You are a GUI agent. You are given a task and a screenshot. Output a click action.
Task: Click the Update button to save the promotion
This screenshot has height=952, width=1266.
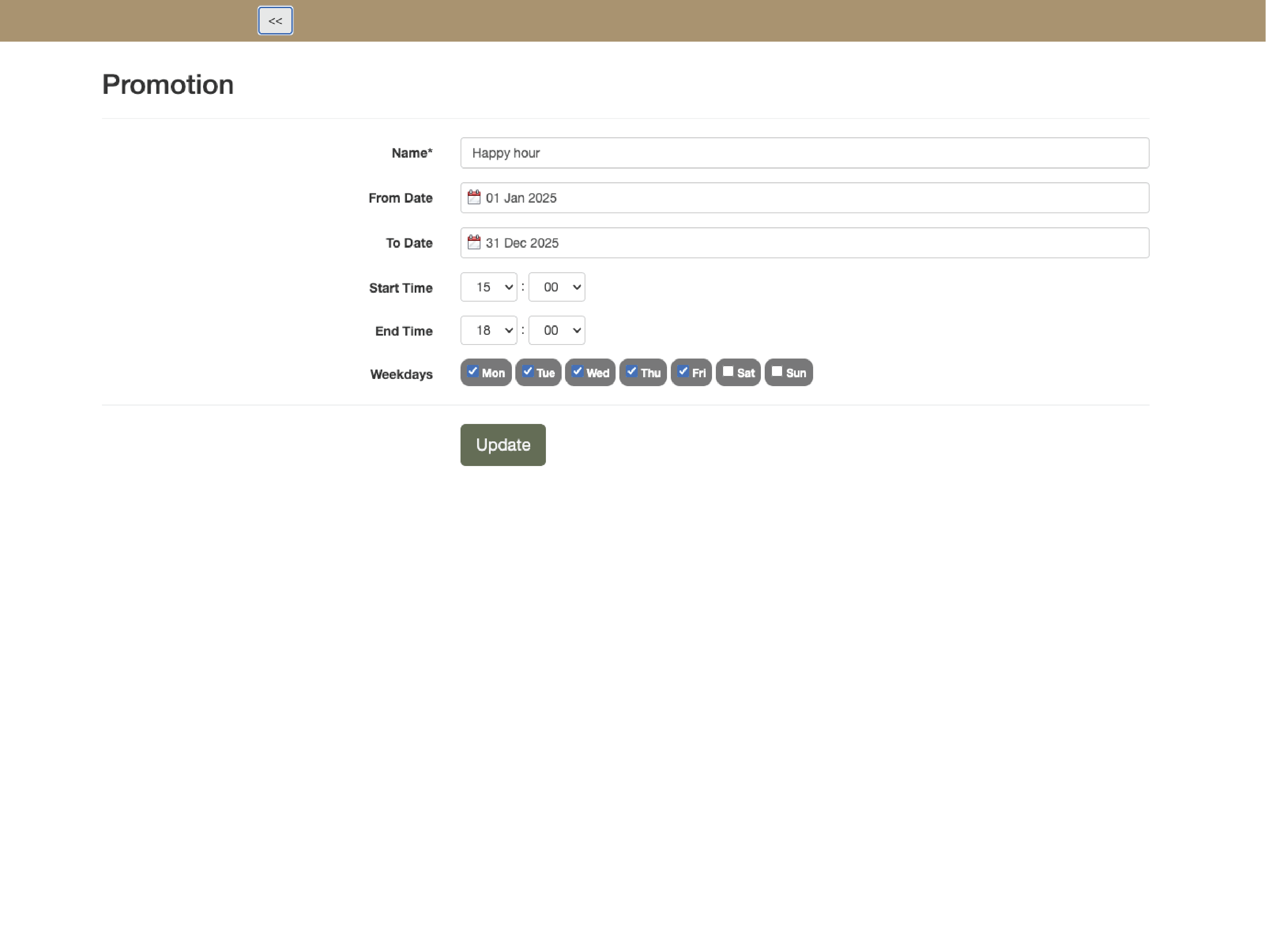pos(503,445)
